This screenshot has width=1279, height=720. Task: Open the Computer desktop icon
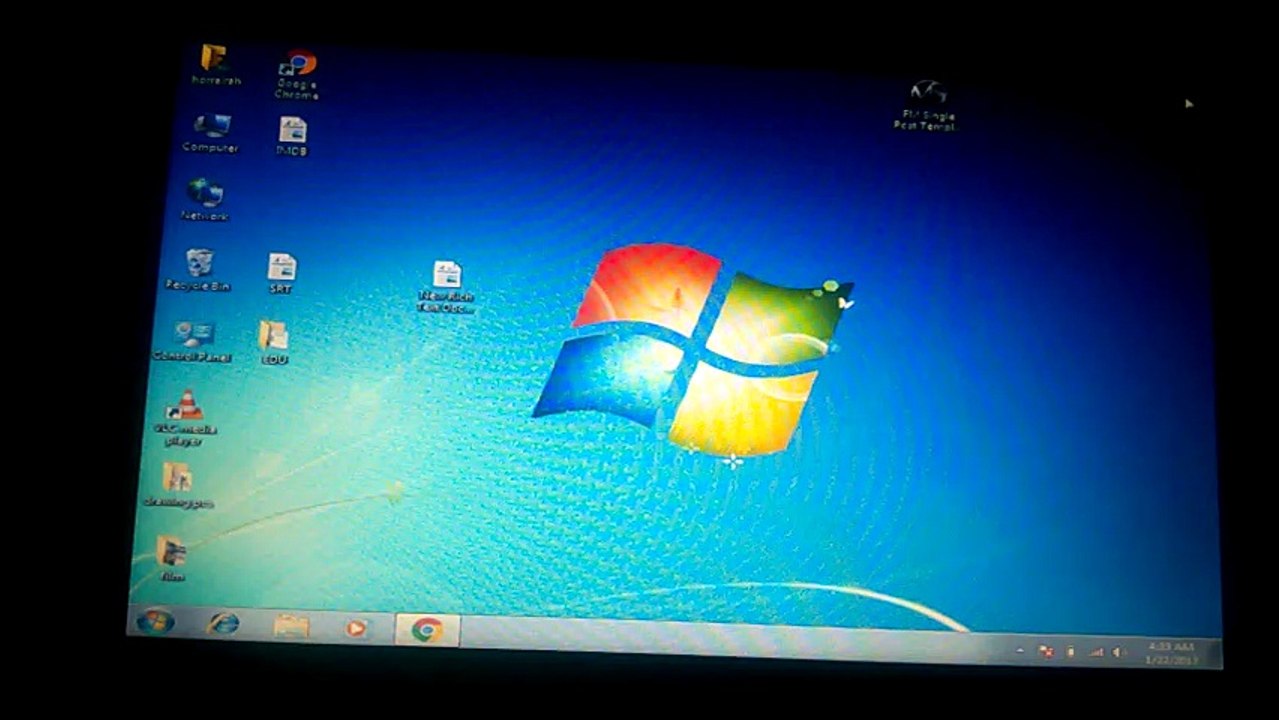[211, 133]
